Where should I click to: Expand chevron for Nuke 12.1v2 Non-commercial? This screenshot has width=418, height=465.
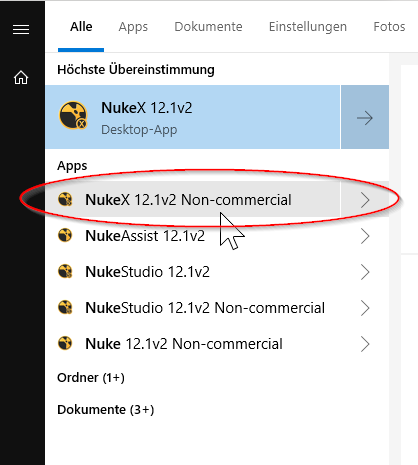click(365, 344)
